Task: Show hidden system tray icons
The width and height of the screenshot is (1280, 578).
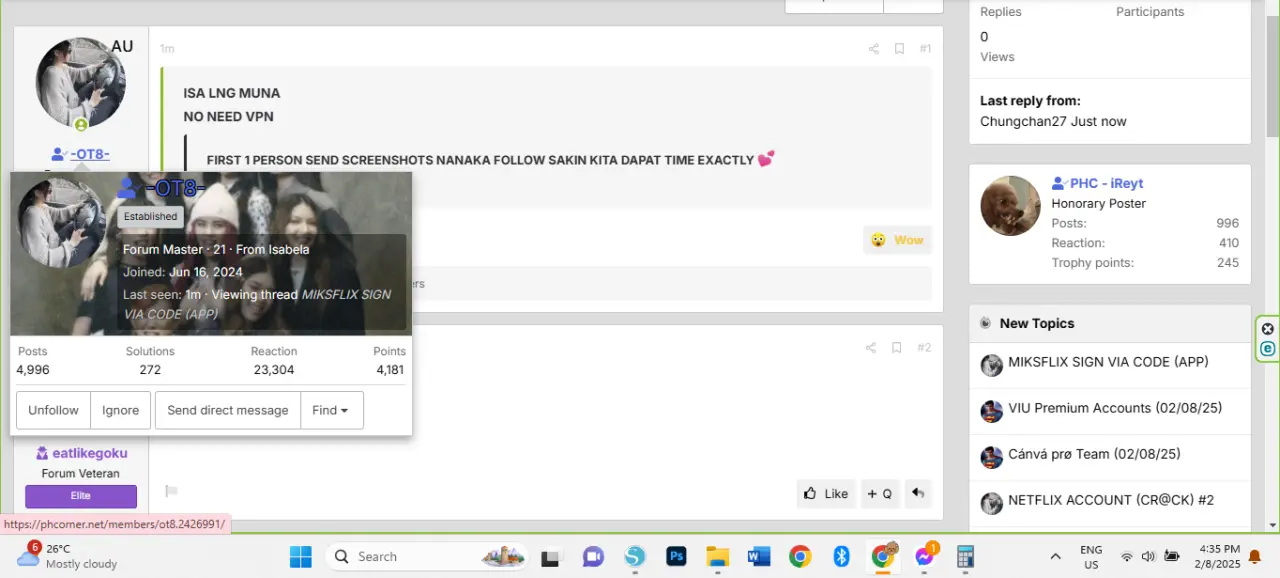Action: 1055,556
